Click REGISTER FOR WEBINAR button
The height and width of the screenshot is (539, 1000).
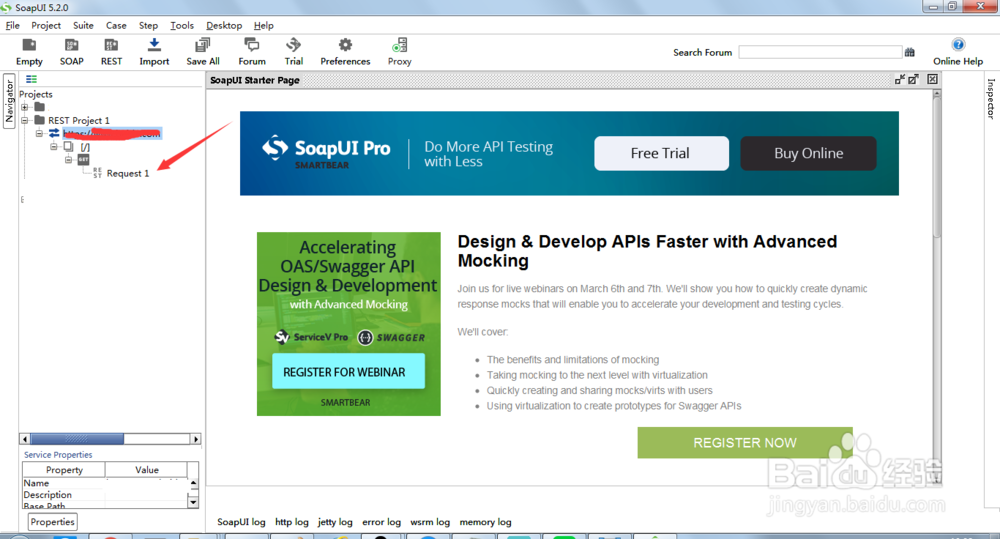[x=348, y=371]
